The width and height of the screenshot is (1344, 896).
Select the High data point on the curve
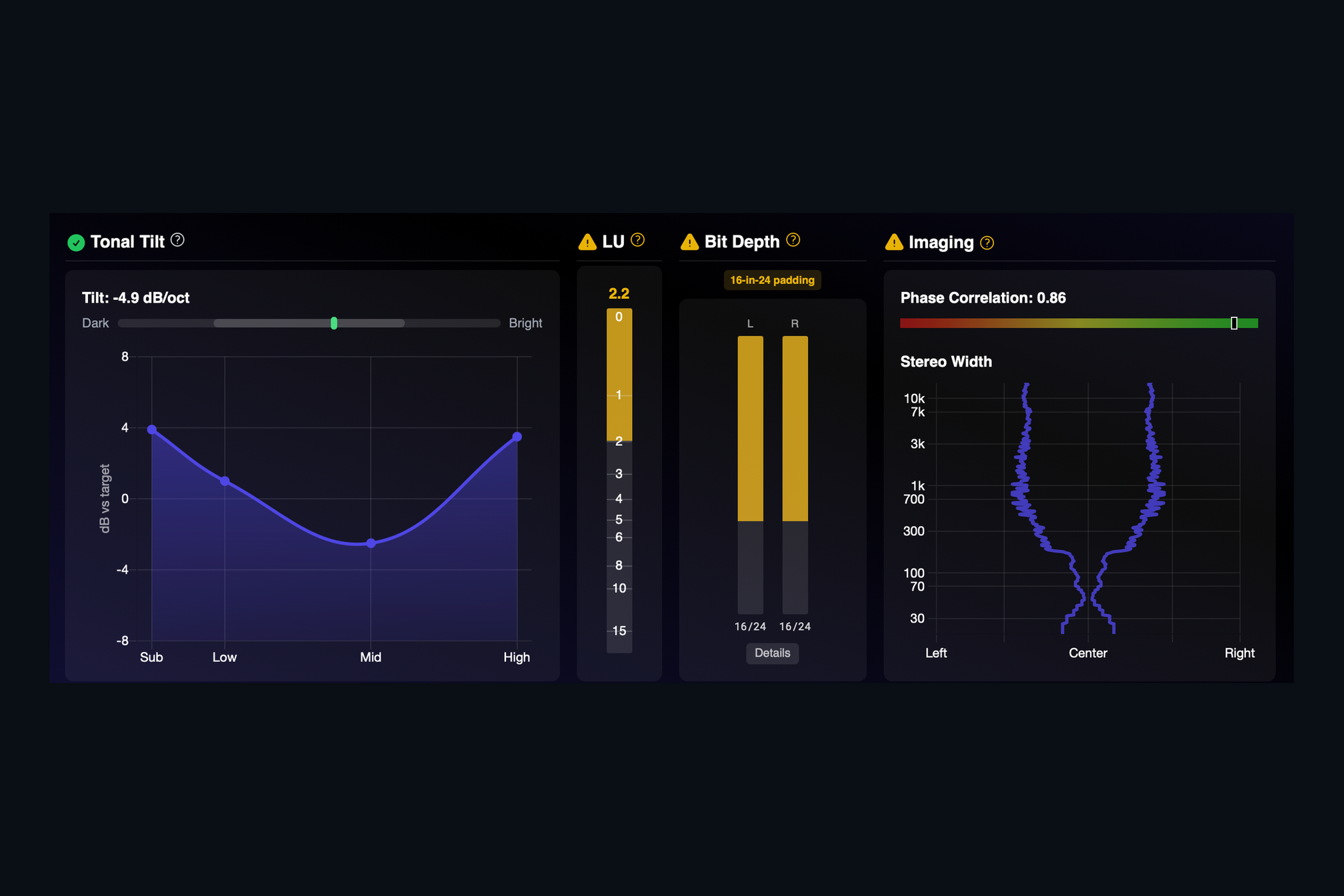pyautogui.click(x=517, y=437)
